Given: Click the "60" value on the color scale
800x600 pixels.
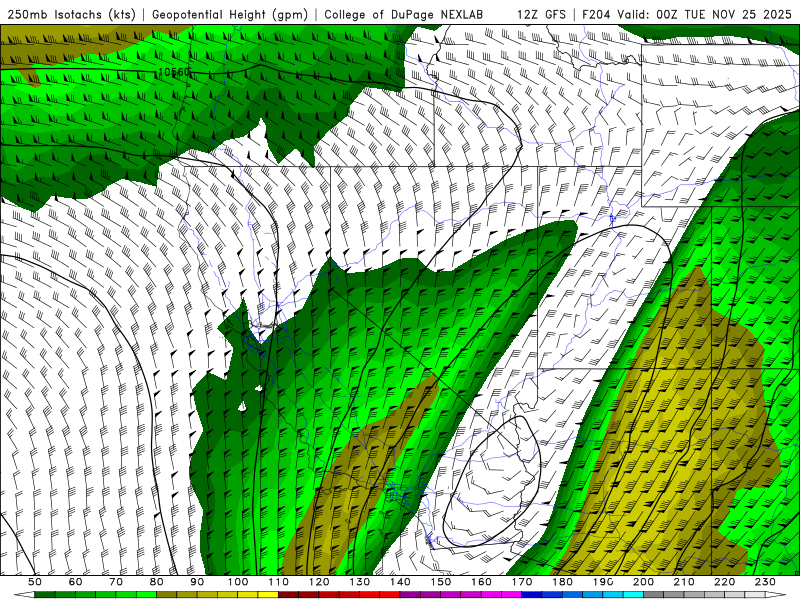Looking at the screenshot, I should (x=76, y=582).
